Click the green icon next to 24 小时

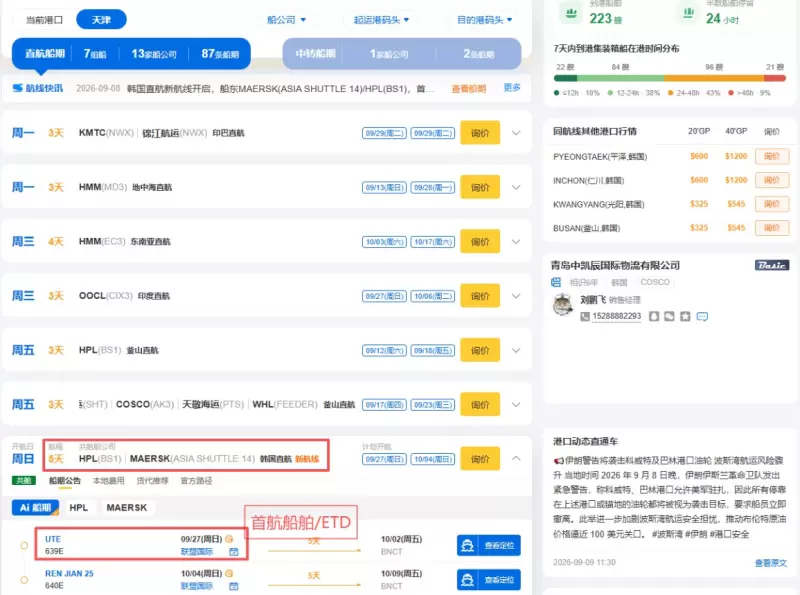tap(688, 13)
